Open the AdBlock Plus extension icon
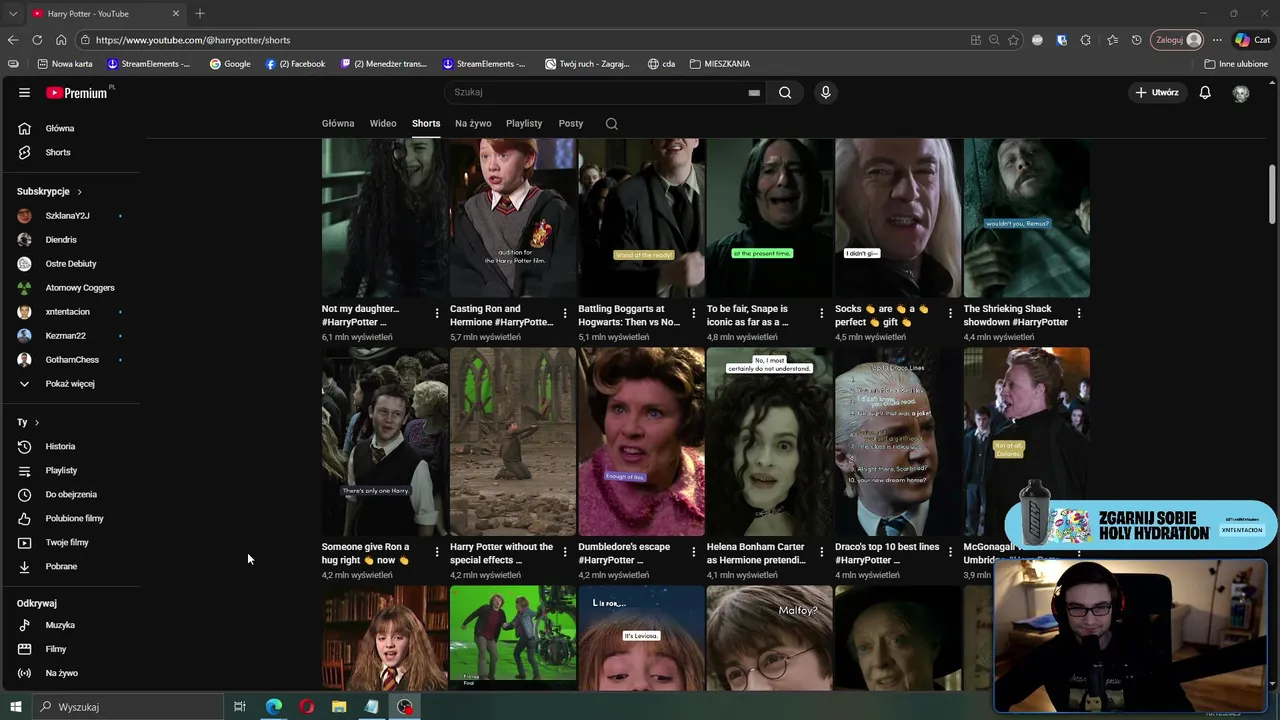The image size is (1280, 720). pyautogui.click(x=1037, y=40)
